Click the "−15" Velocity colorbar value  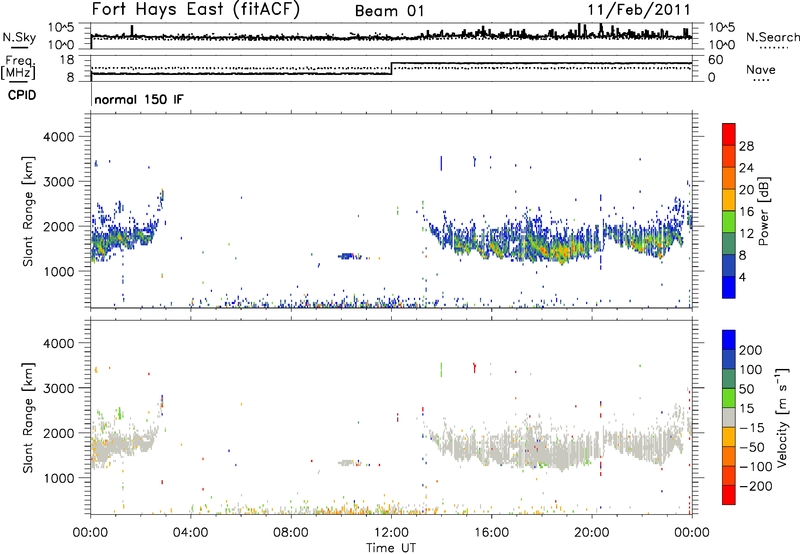coord(752,428)
